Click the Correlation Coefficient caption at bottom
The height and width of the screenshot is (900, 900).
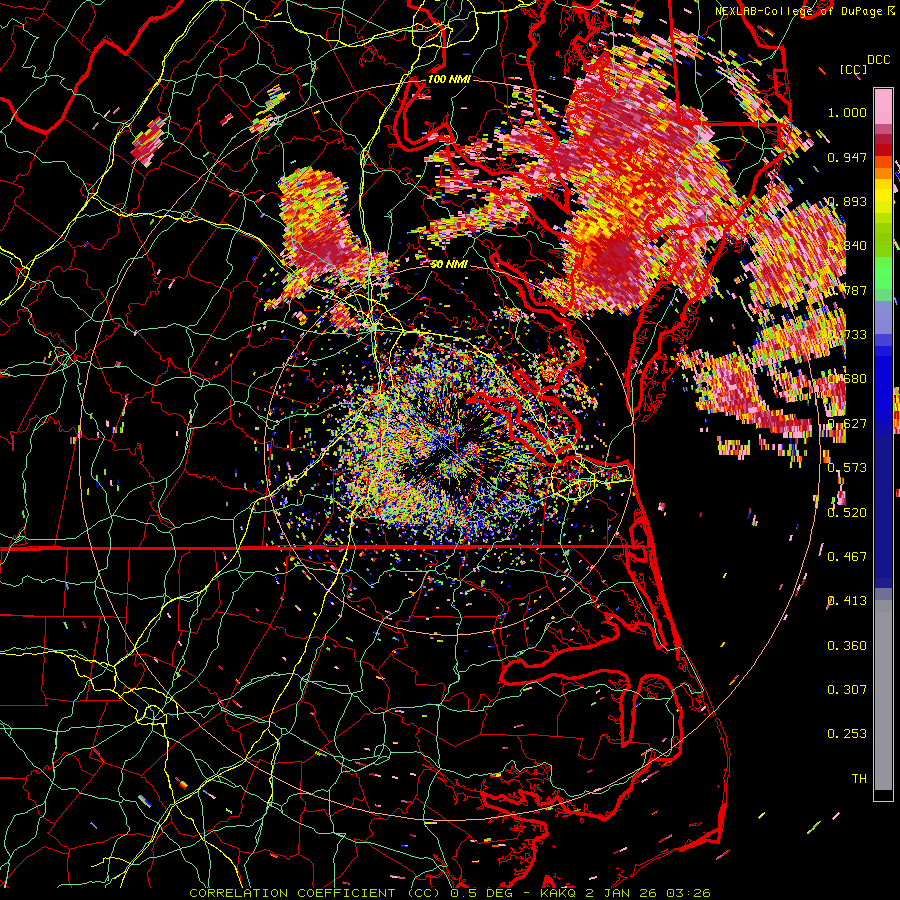pyautogui.click(x=450, y=893)
